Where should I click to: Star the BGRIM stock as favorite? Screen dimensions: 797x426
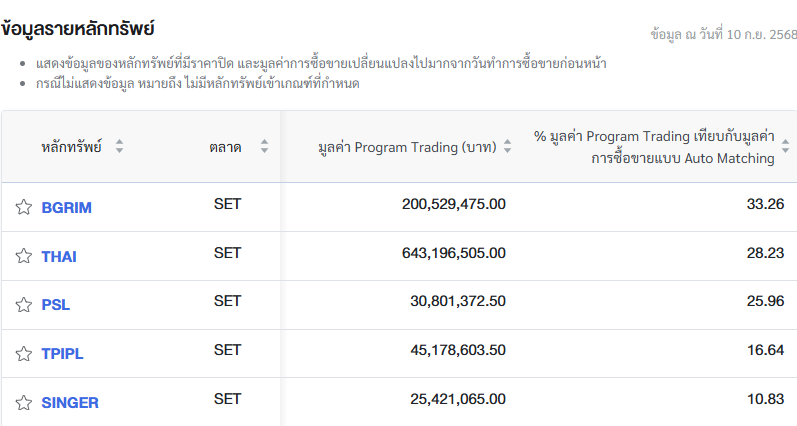24,207
